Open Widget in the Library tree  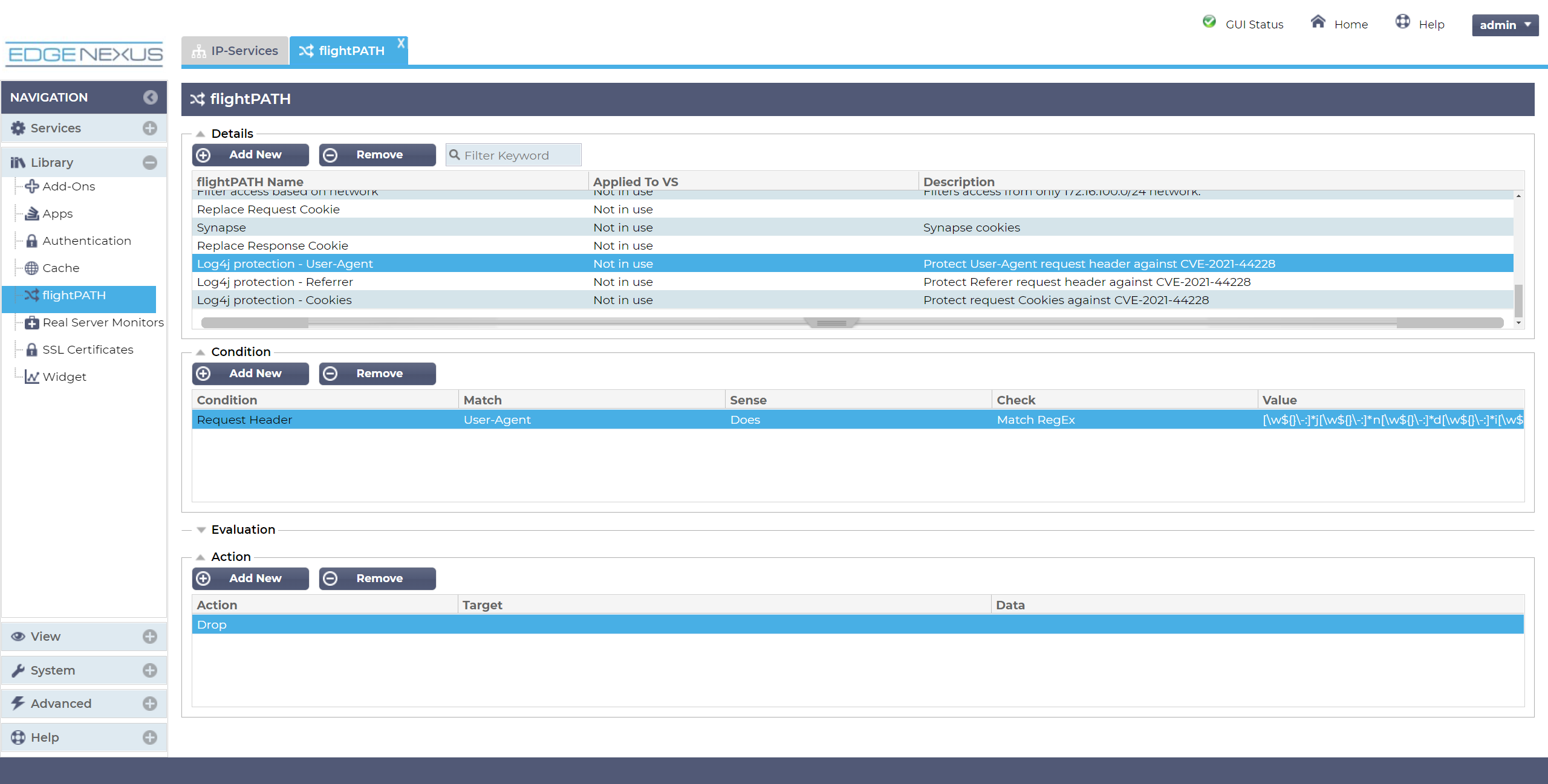[x=64, y=377]
